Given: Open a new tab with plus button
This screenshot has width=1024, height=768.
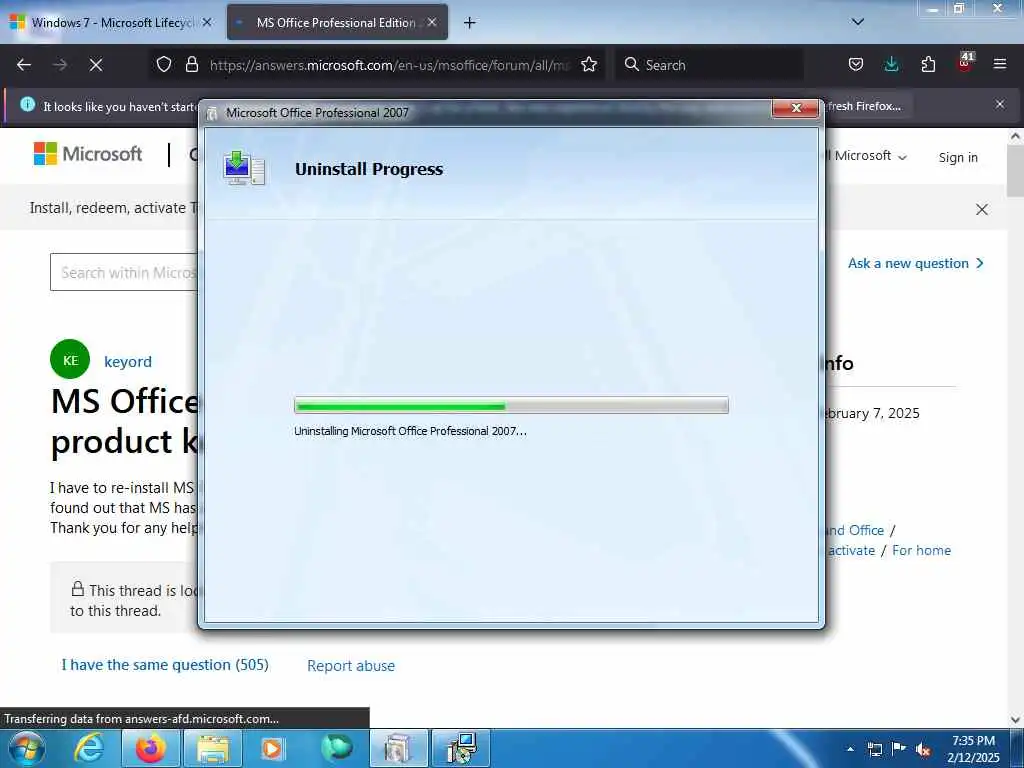Looking at the screenshot, I should 470,23.
